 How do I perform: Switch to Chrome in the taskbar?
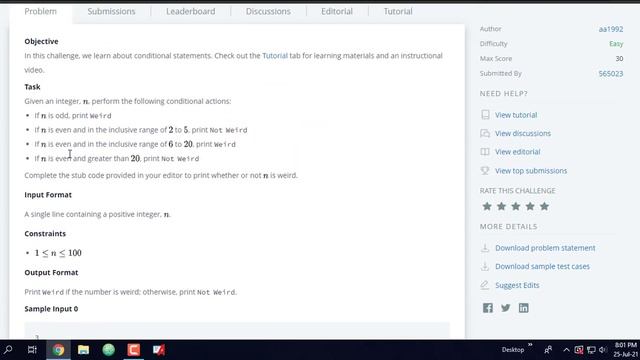[58, 350]
